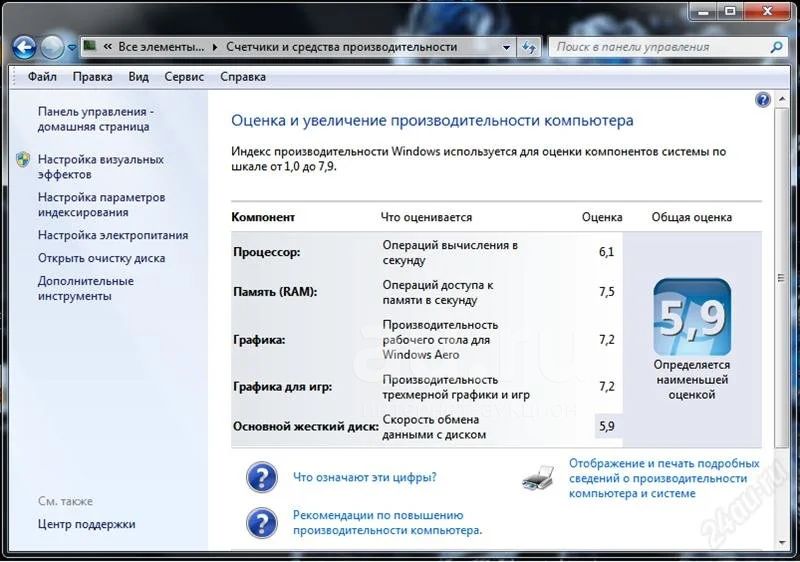Image resolution: width=800 pixels, height=562 pixels.
Task: Select the 'Все элементы...' breadcrumb
Action: (161, 47)
